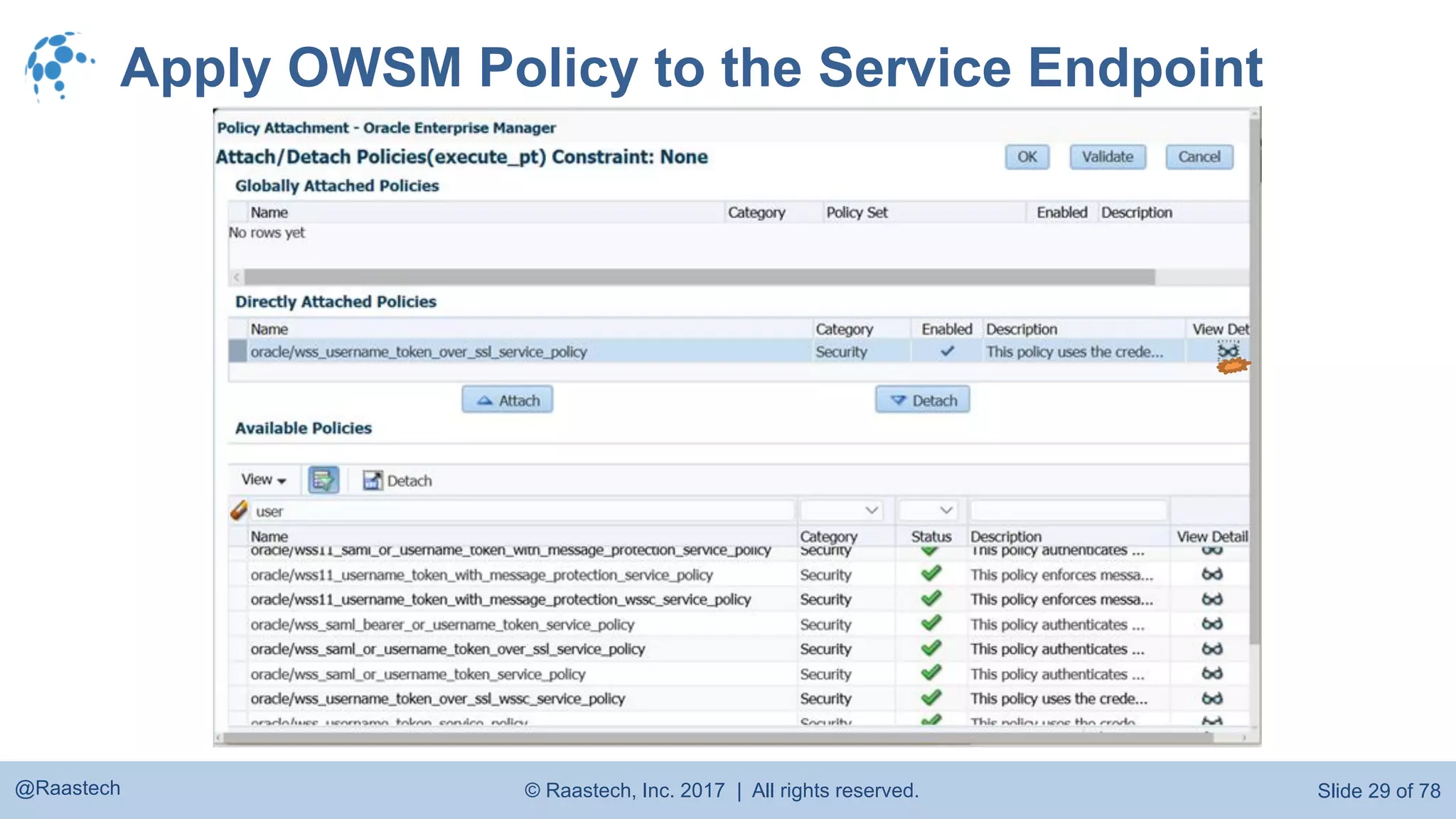Image resolution: width=1456 pixels, height=819 pixels.
Task: Click the query-by-example filter icon
Action: [323, 480]
